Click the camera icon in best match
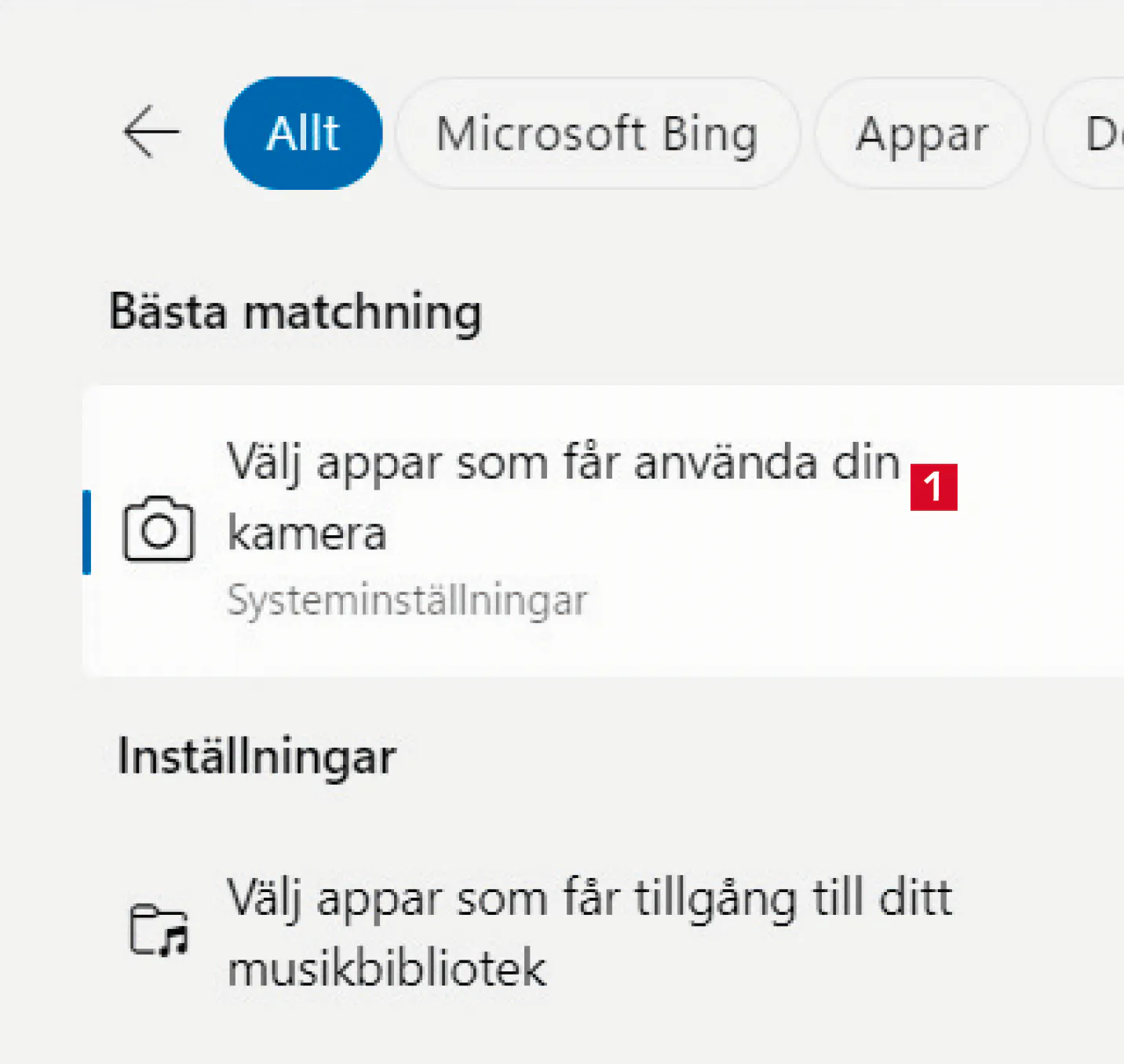 [159, 530]
